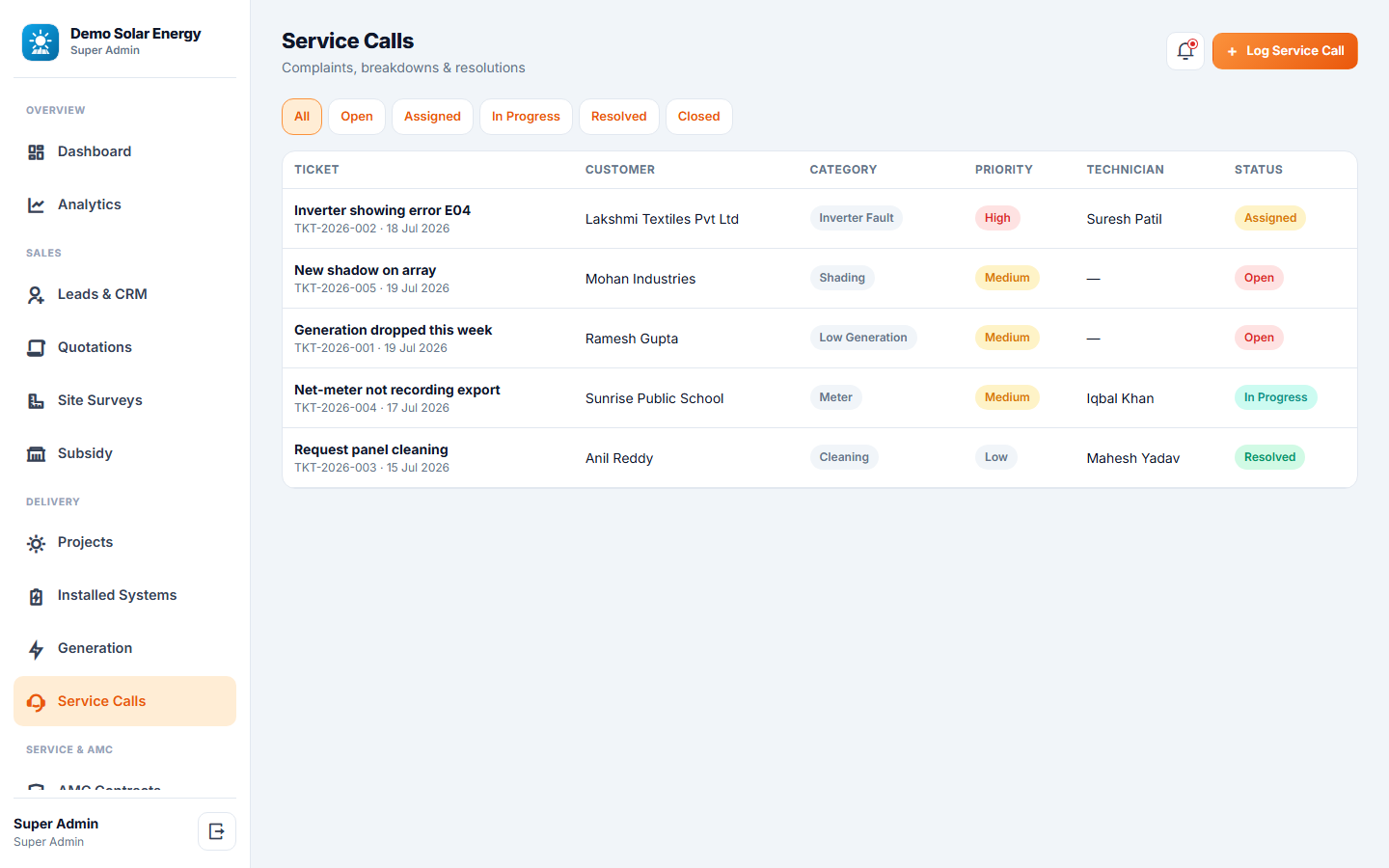
Task: Click the Leads & CRM person icon
Action: [x=36, y=295]
